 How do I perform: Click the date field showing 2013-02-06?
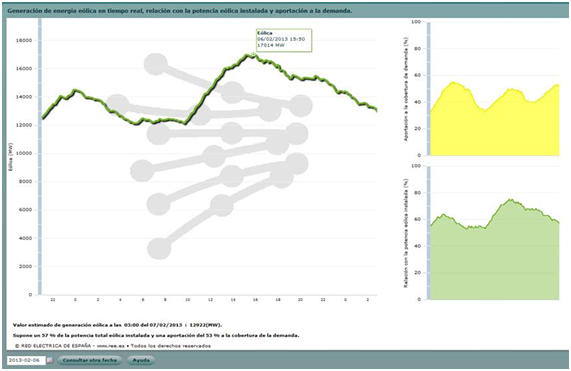(x=26, y=360)
